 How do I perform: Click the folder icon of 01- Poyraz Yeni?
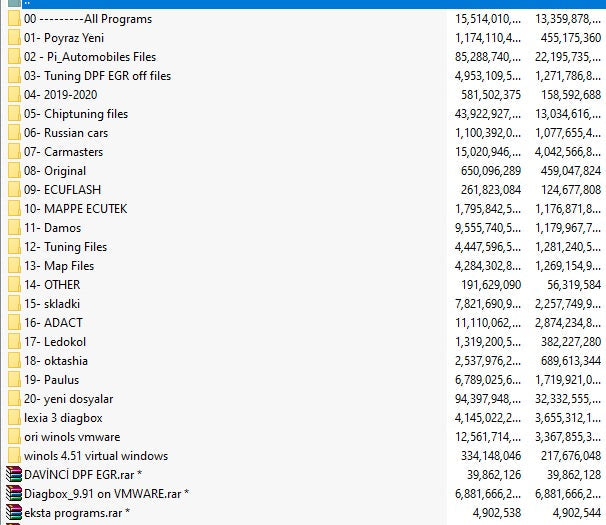point(13,38)
